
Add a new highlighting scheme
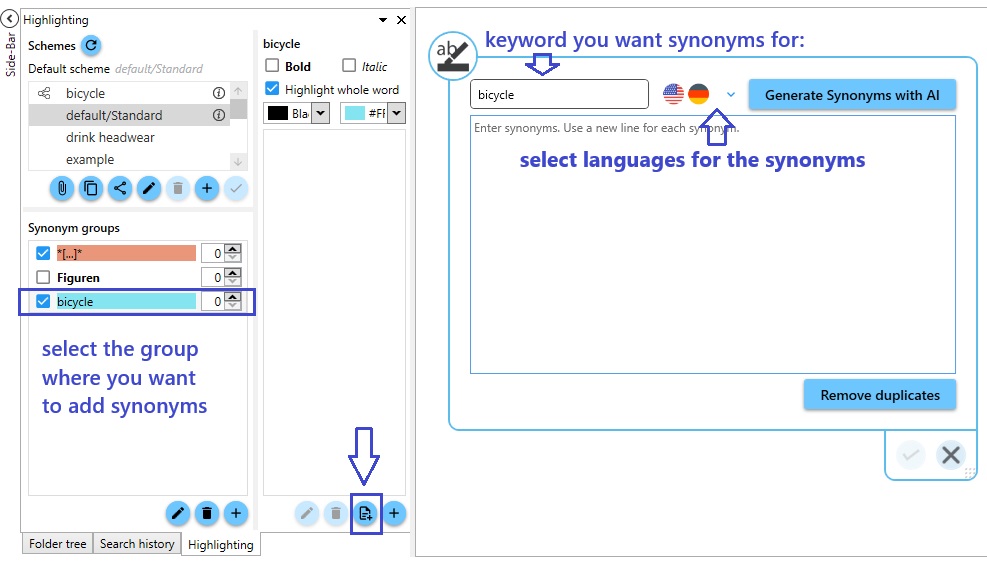pos(207,188)
